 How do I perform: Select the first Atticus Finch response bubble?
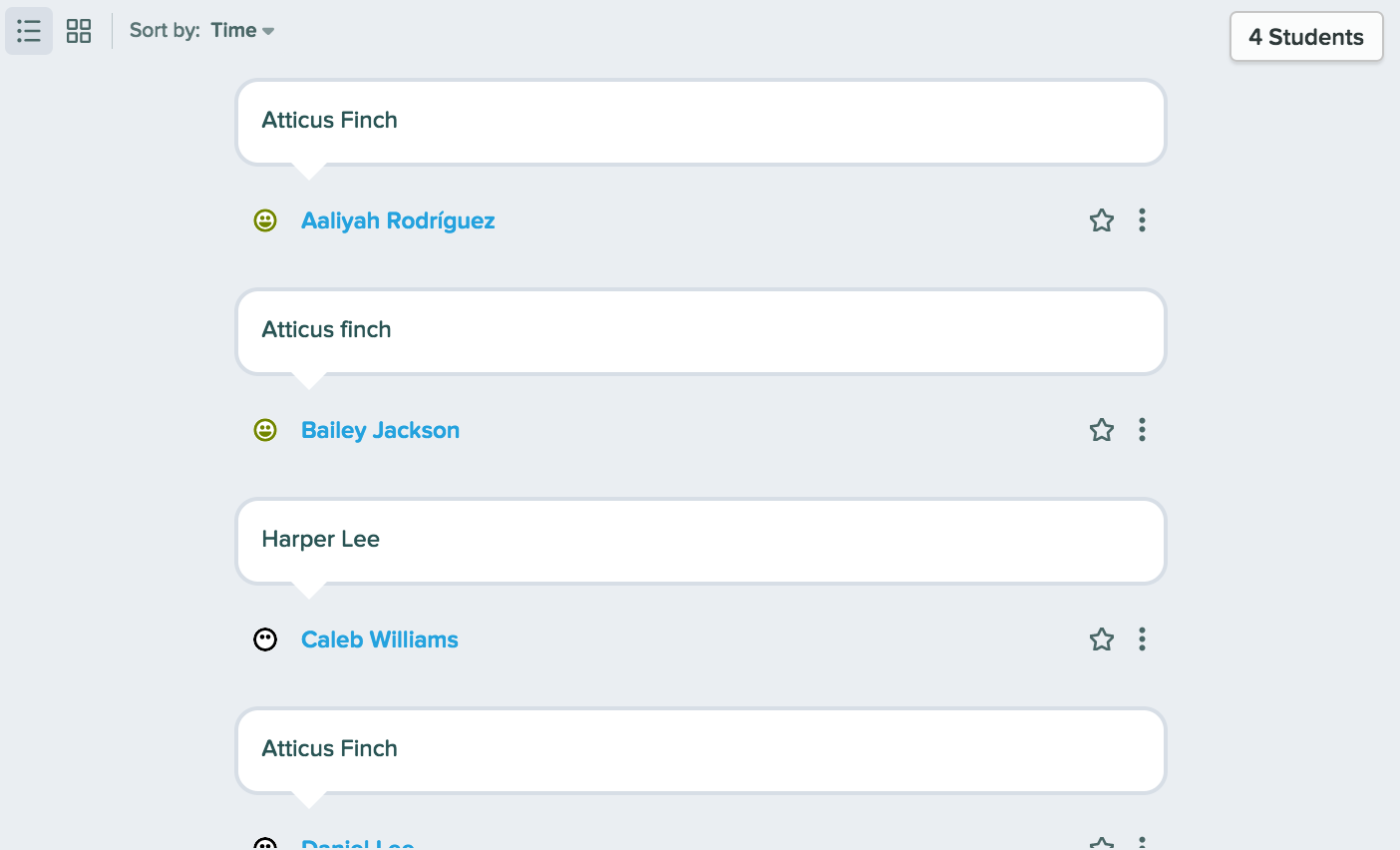tap(701, 122)
